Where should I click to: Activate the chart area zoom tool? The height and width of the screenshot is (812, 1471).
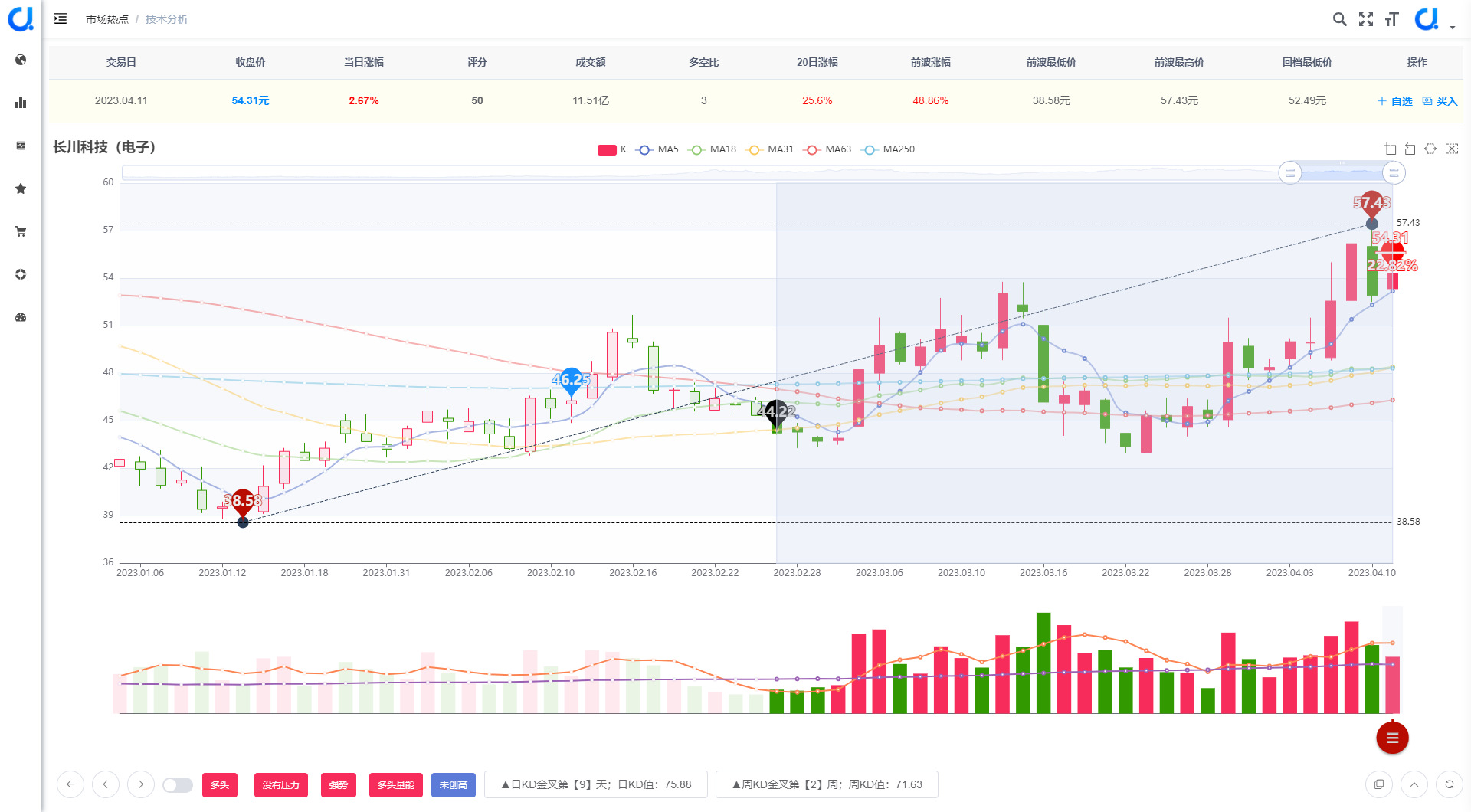tap(1390, 149)
